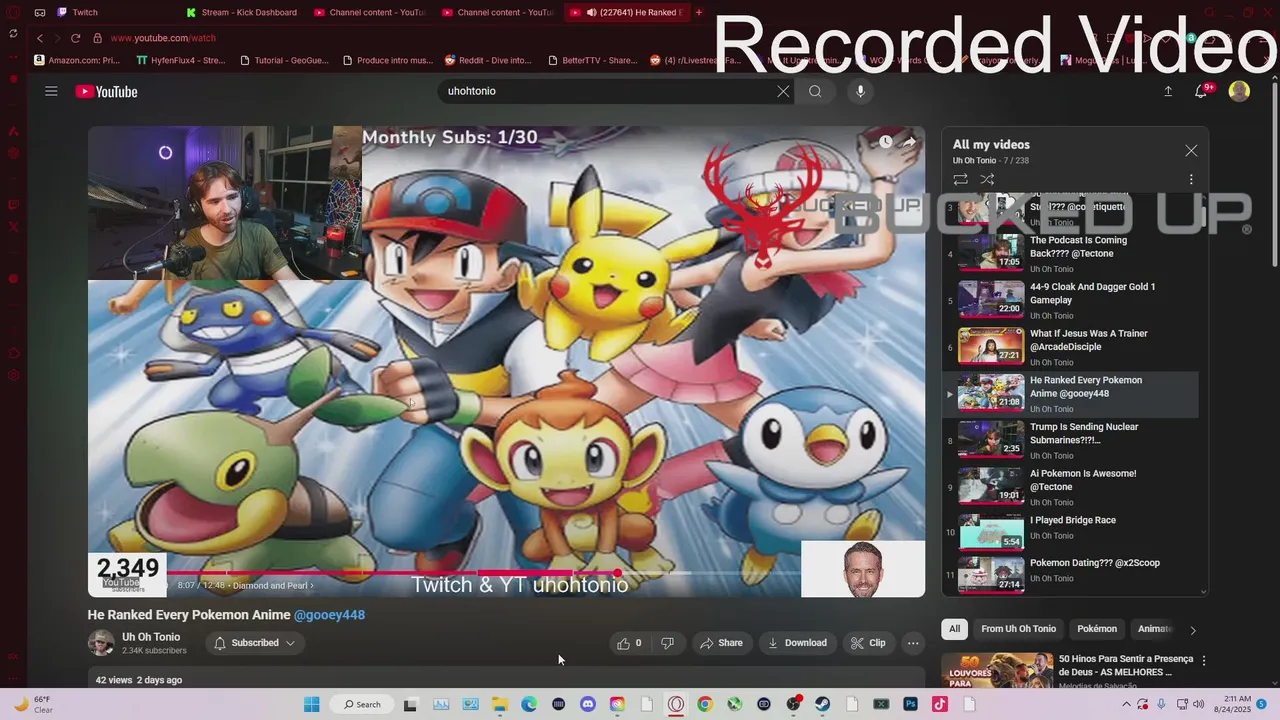The image size is (1280, 720).
Task: Open the YouTube guide hamburger menu
Action: point(51,91)
